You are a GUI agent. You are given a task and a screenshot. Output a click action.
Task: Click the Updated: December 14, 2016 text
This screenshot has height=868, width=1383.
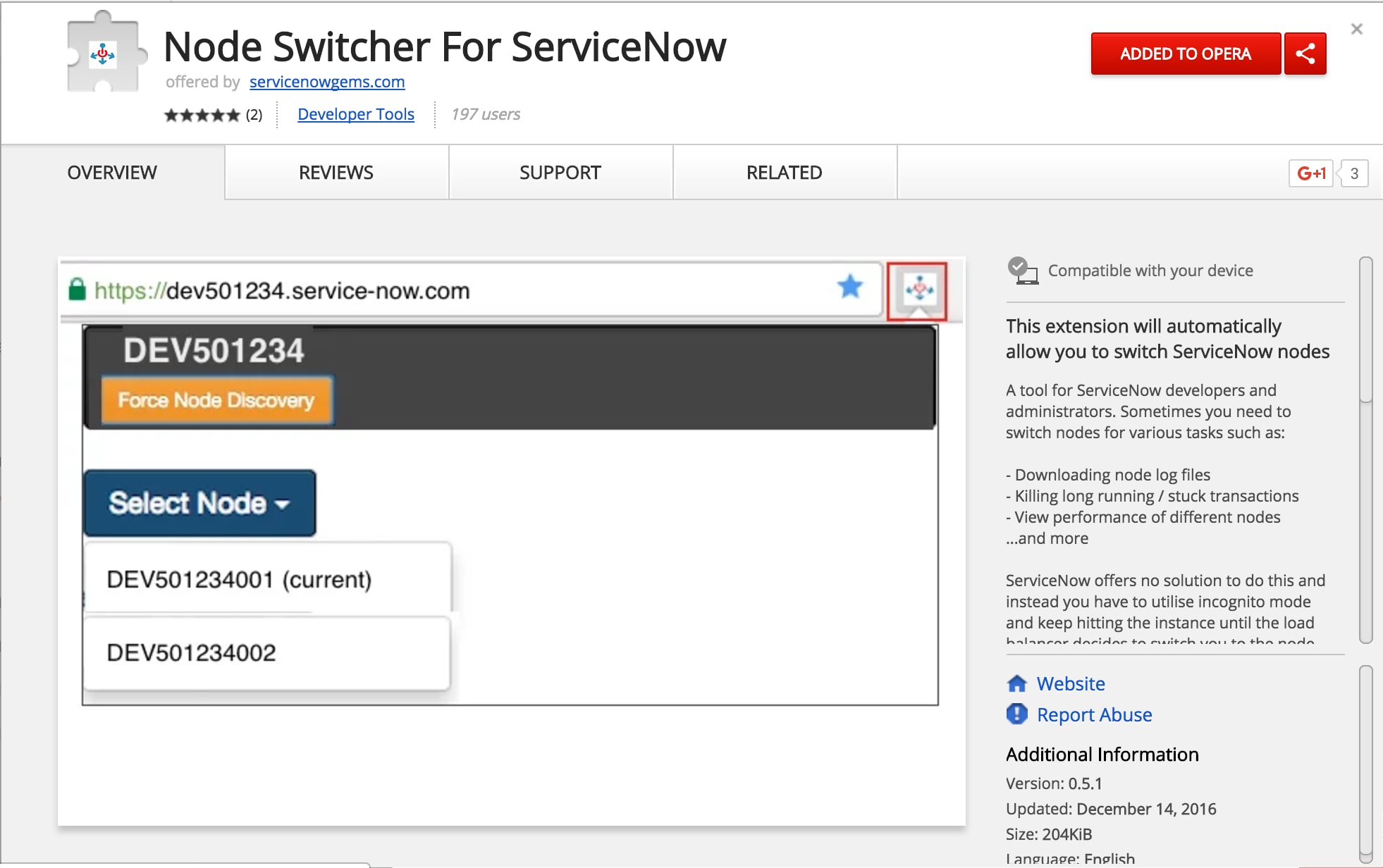(x=1111, y=809)
